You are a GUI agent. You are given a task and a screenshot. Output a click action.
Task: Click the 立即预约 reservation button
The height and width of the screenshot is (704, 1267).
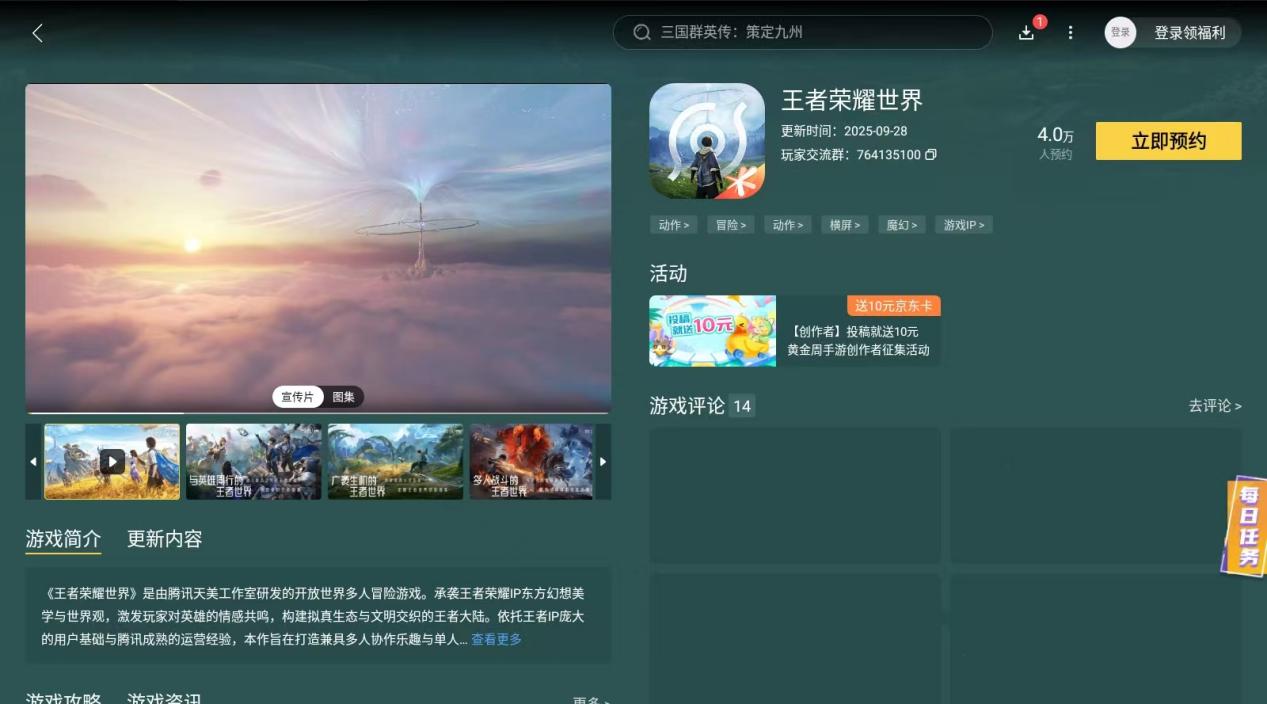click(1168, 140)
